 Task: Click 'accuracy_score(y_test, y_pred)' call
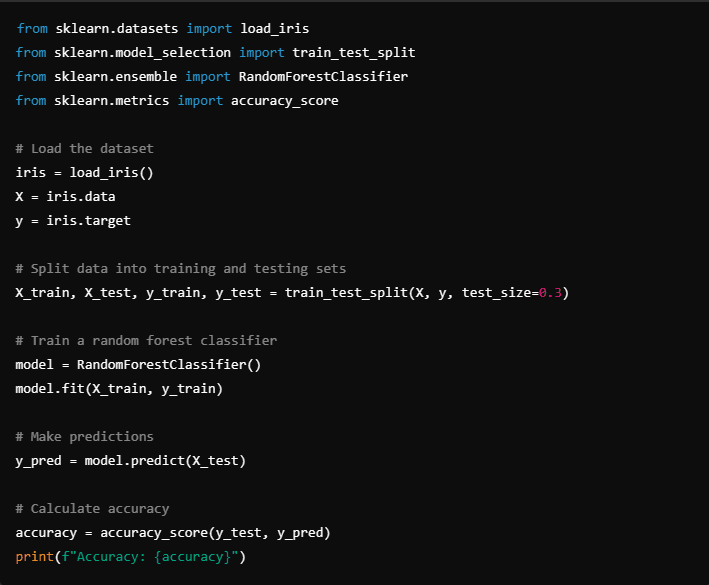click(x=215, y=533)
